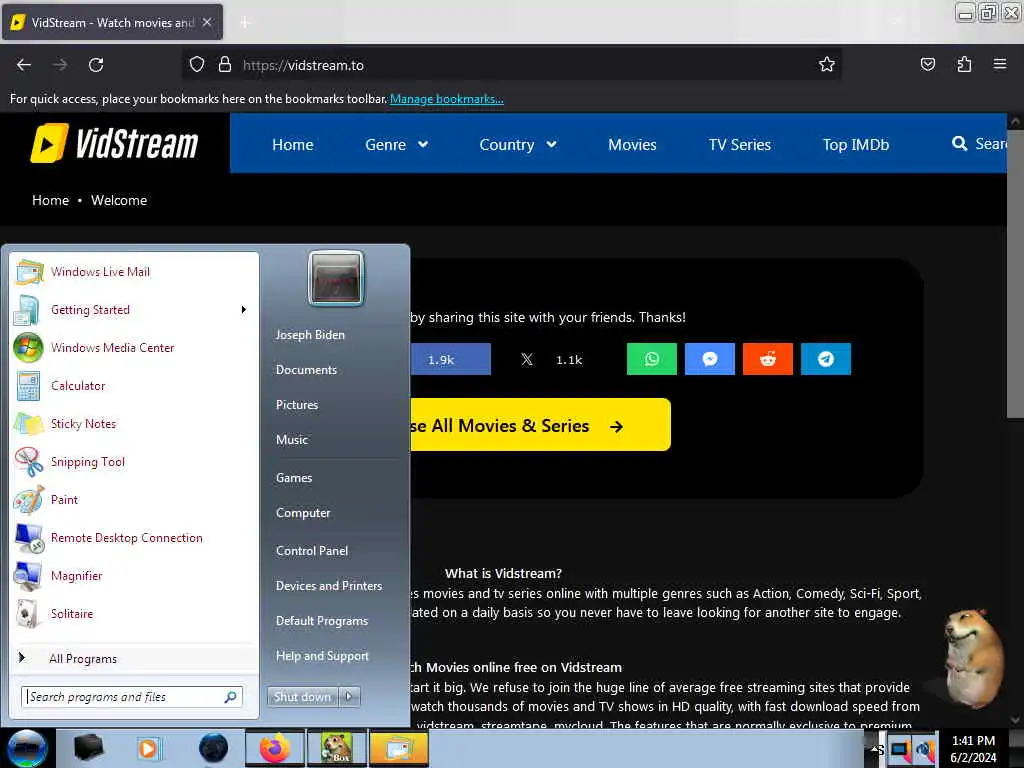Click the user account picture
Screen dimensions: 1024x768
pyautogui.click(x=336, y=278)
